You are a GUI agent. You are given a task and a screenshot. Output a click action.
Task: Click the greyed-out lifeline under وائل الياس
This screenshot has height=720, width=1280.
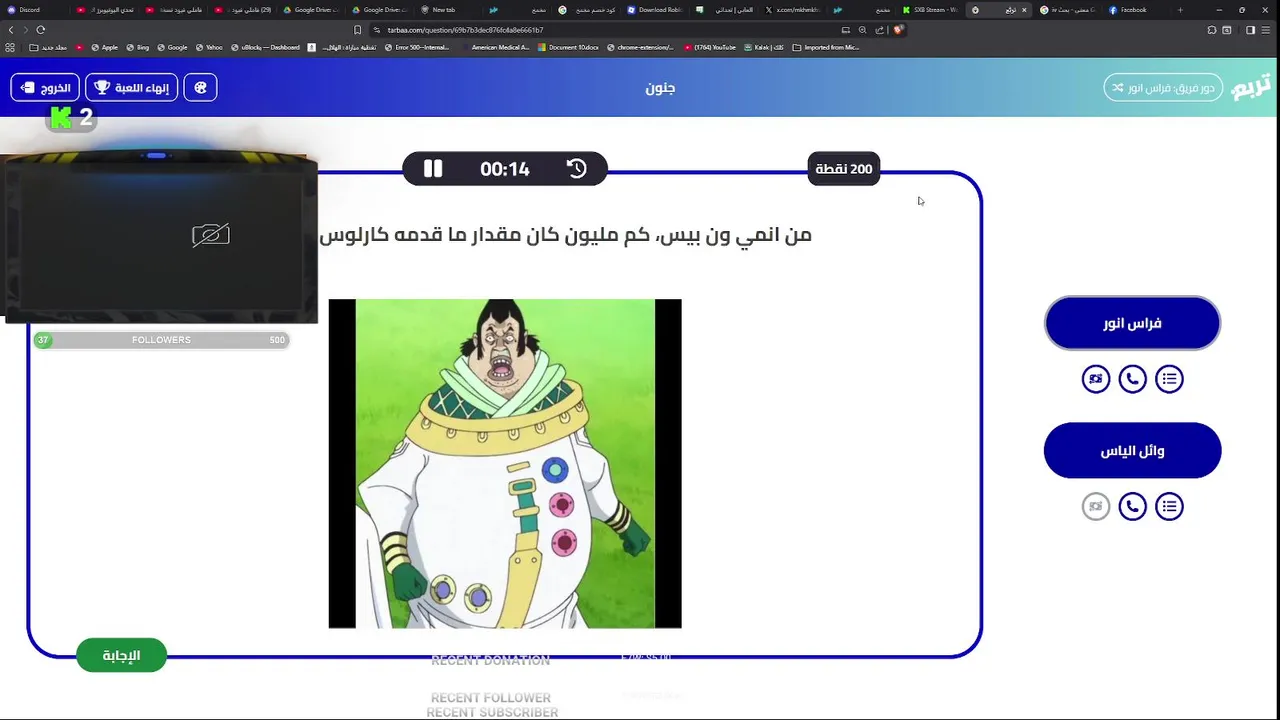(x=1096, y=507)
